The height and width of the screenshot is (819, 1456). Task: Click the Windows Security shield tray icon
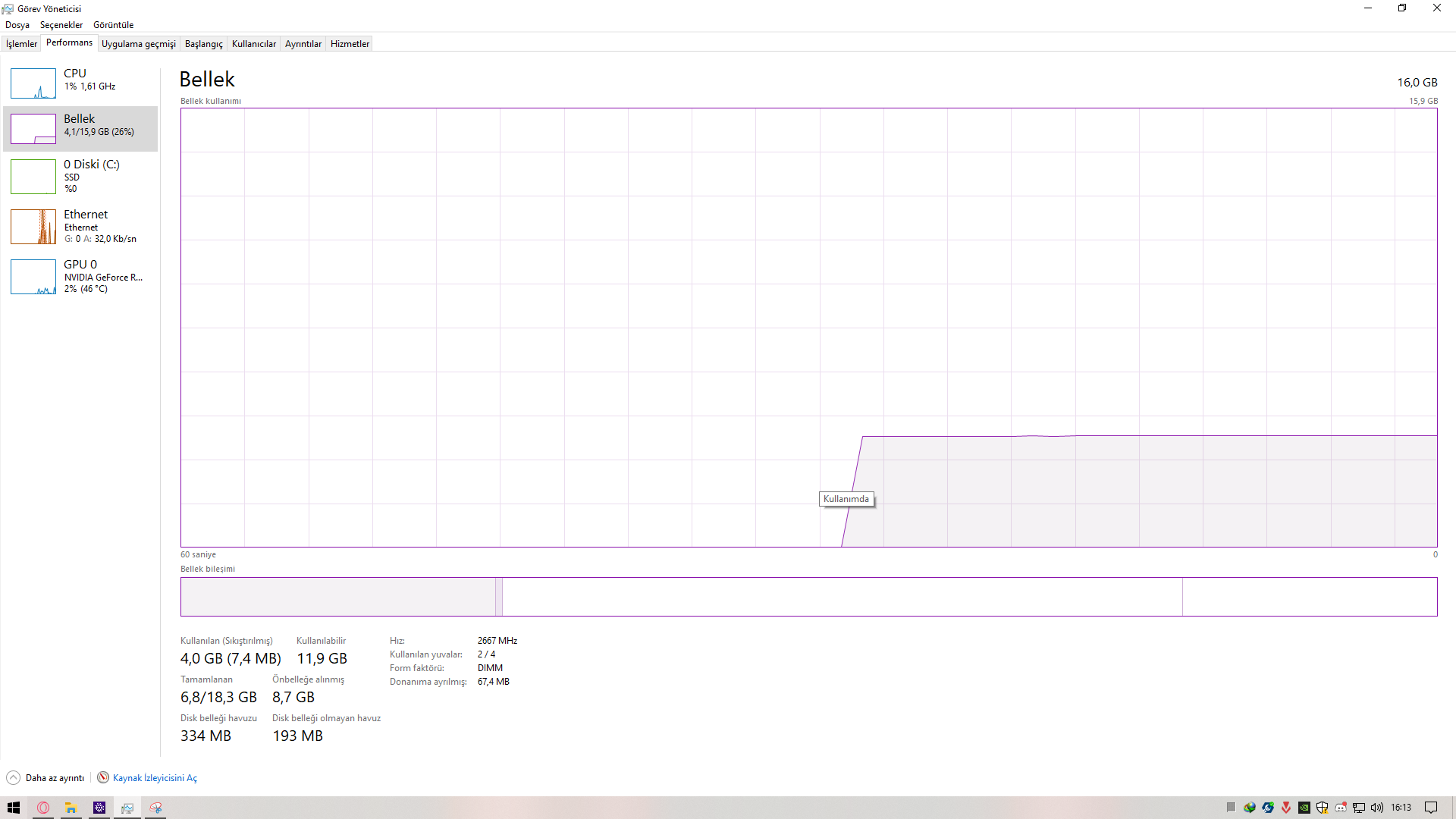click(x=1323, y=808)
